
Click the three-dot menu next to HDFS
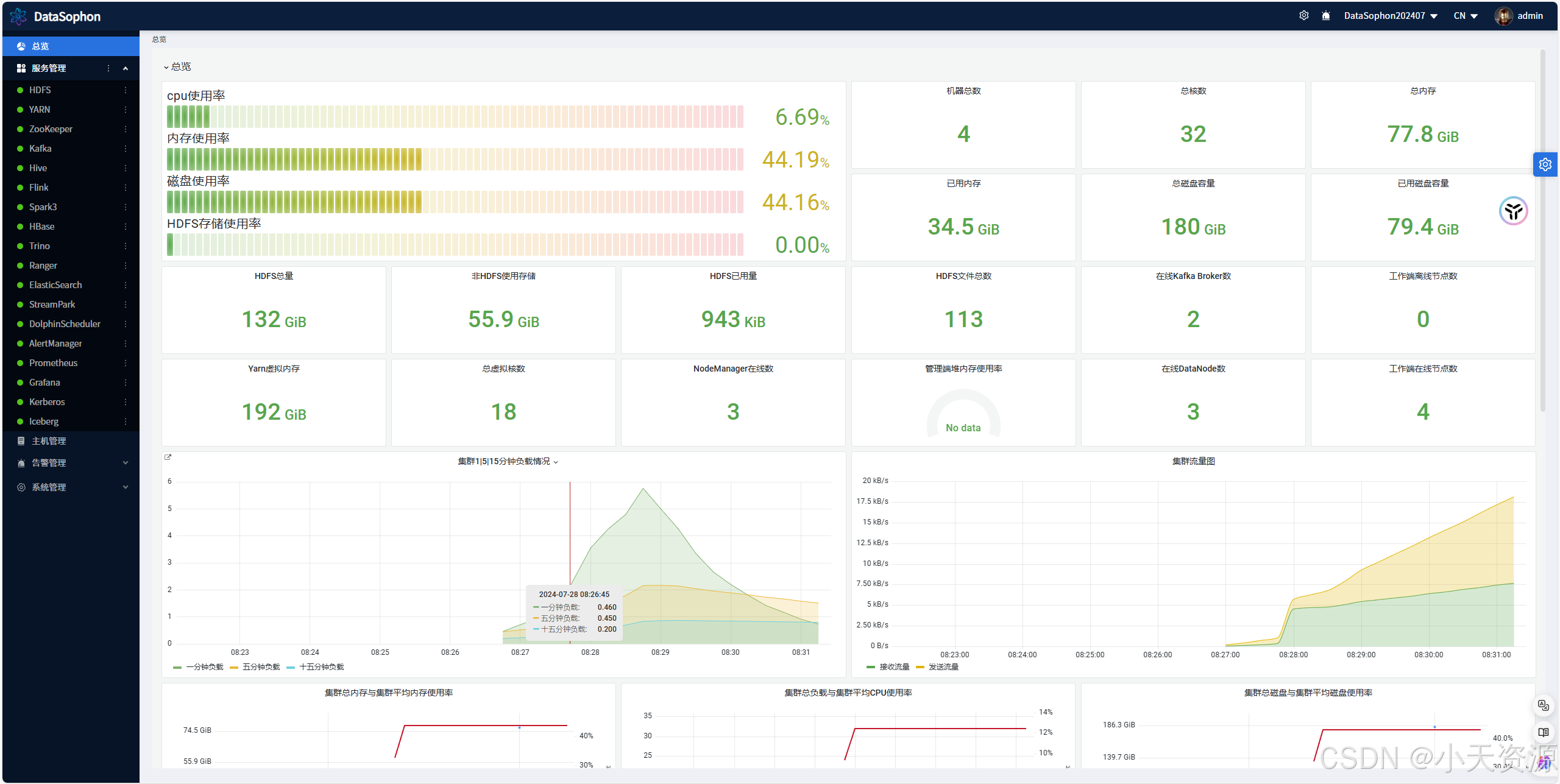(126, 90)
